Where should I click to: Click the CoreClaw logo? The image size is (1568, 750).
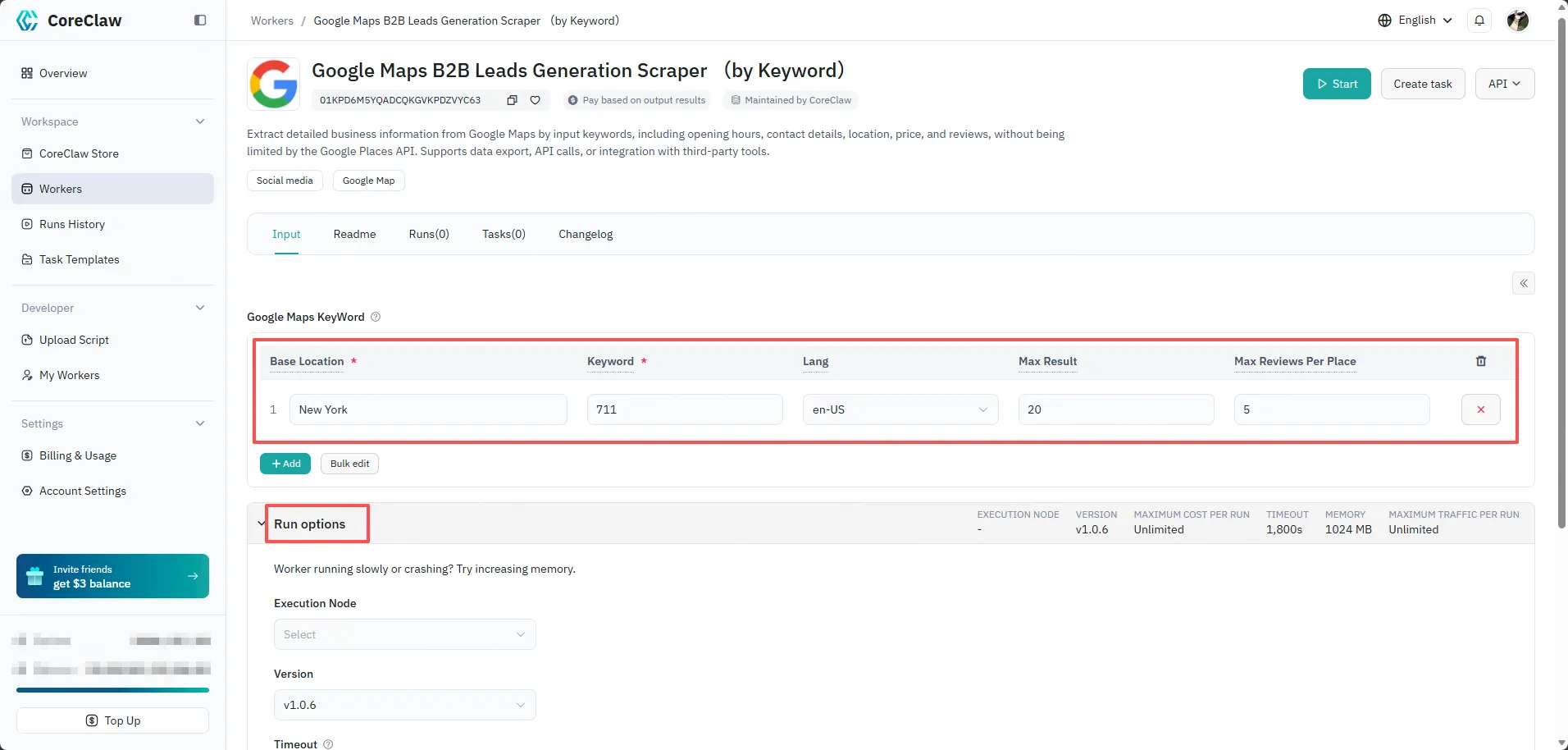tap(69, 21)
